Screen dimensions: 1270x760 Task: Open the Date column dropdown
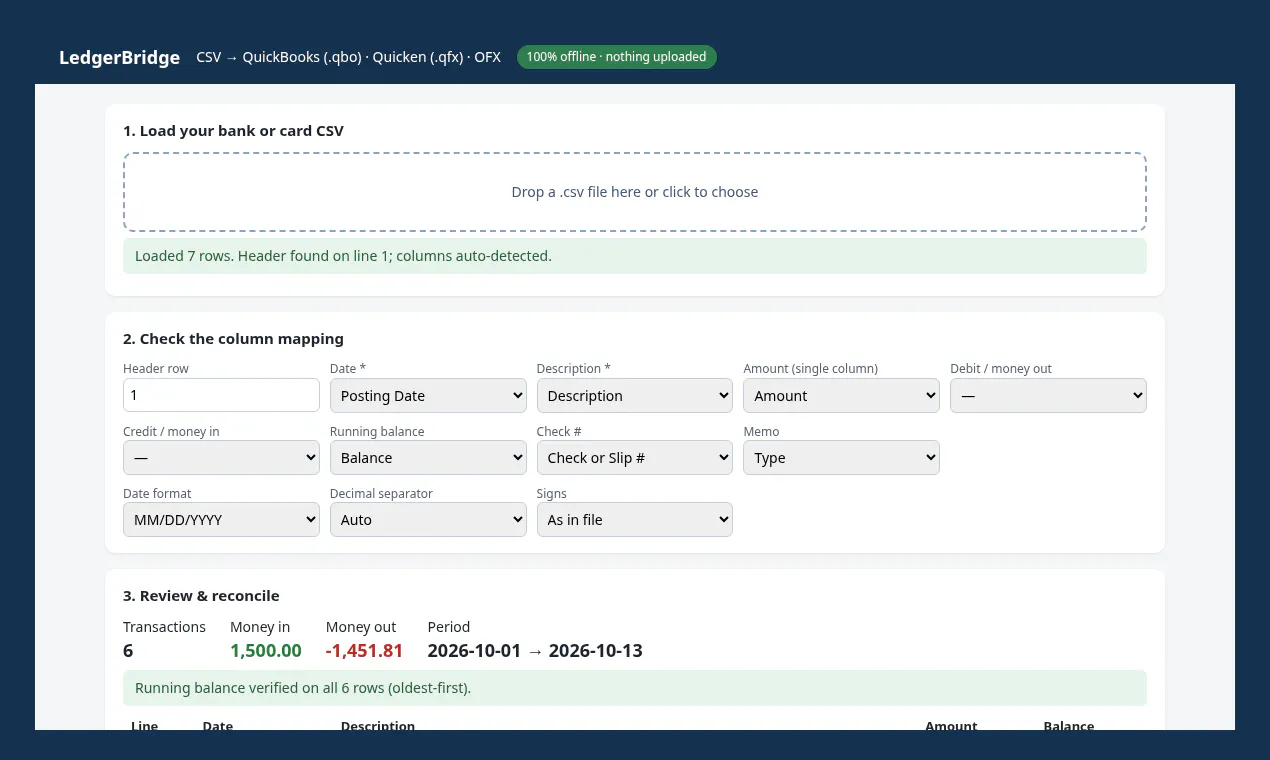coord(428,395)
